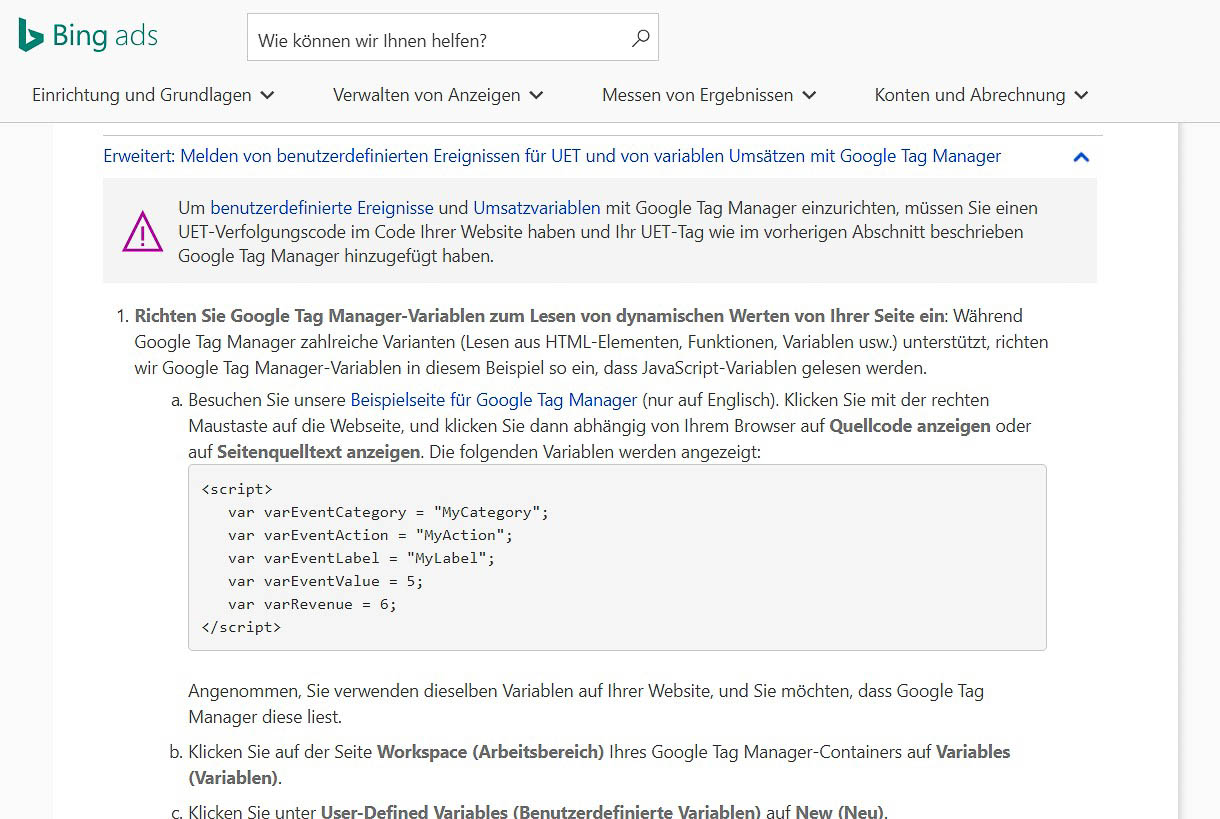
Task: Click the opening <script> tag text
Action: click(237, 489)
